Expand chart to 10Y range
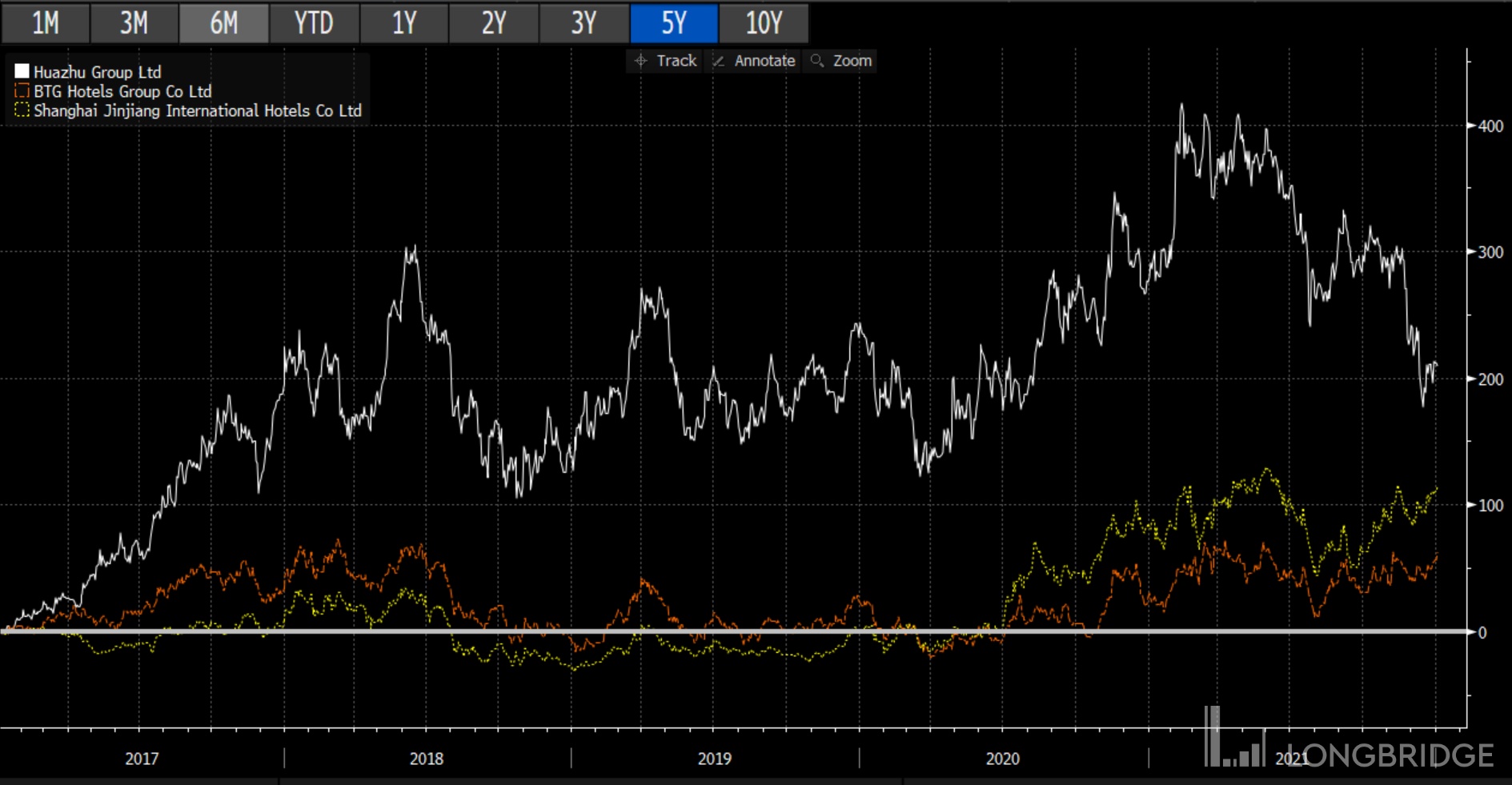The image size is (1512, 785). tap(764, 23)
